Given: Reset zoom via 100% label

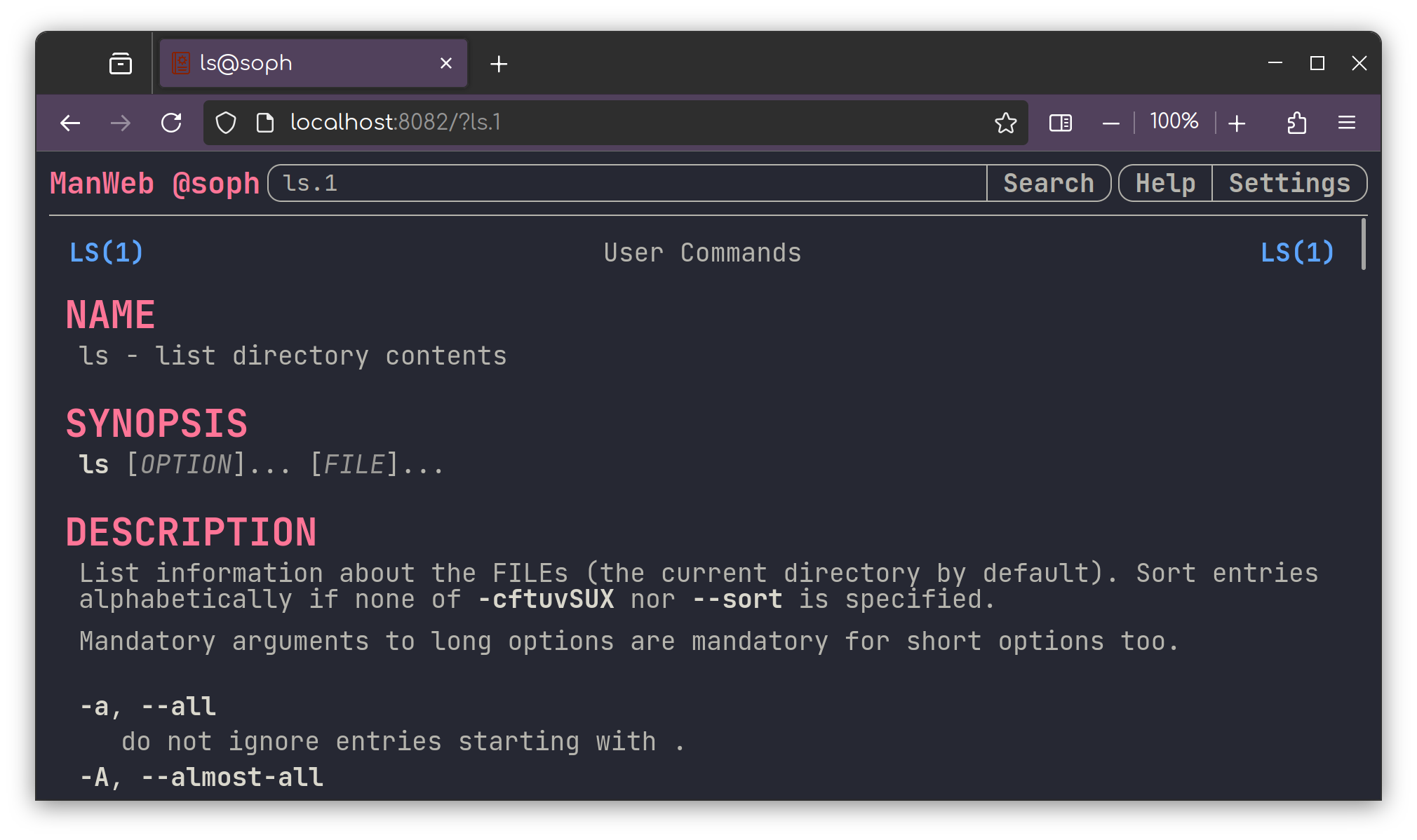Looking at the screenshot, I should coord(1174,122).
